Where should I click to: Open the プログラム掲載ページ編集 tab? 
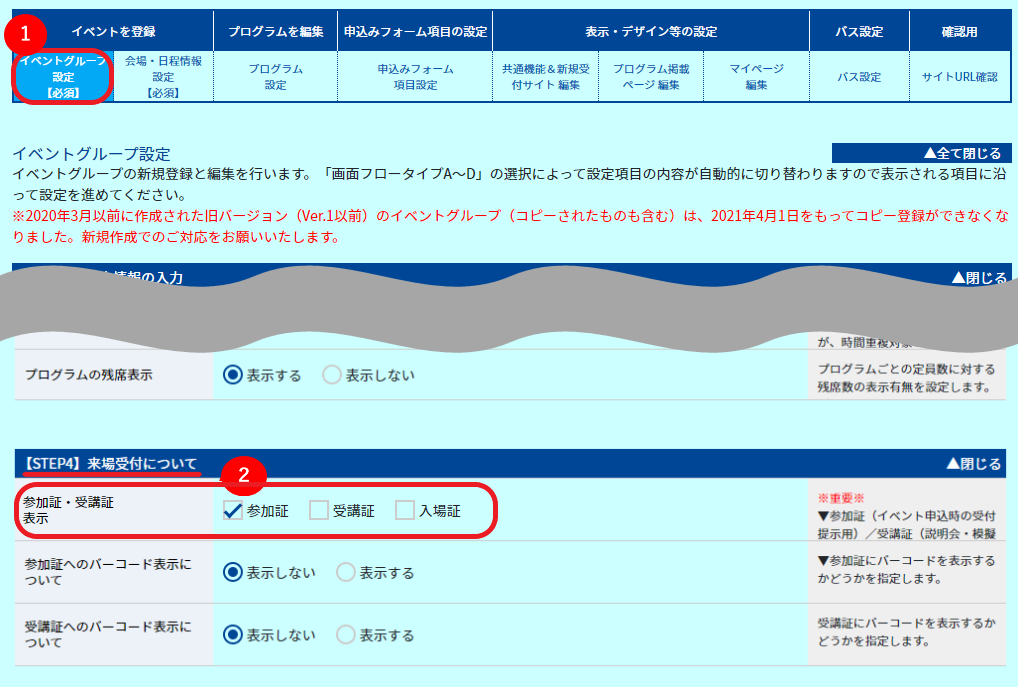pyautogui.click(x=651, y=77)
